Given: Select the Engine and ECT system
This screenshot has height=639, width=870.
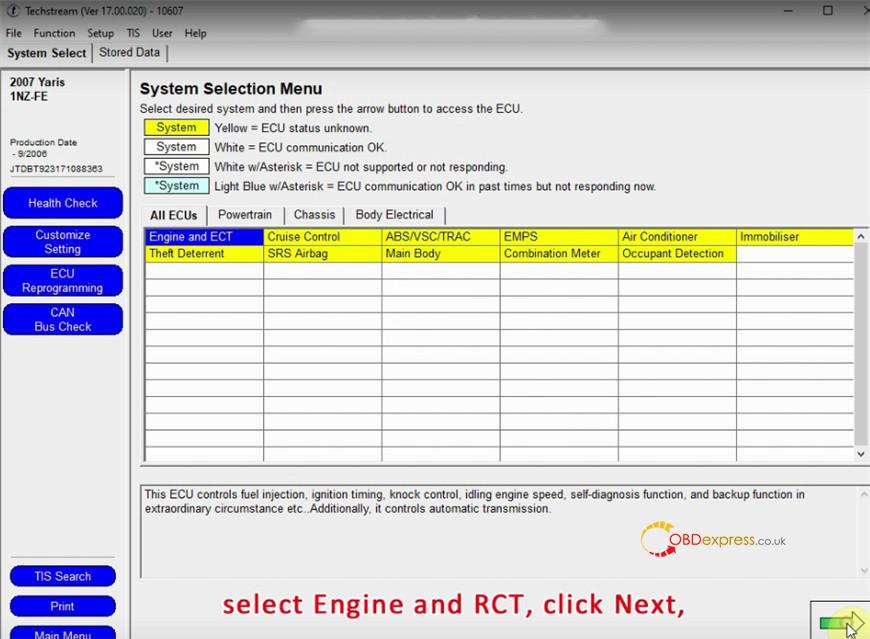Looking at the screenshot, I should coord(191,237).
